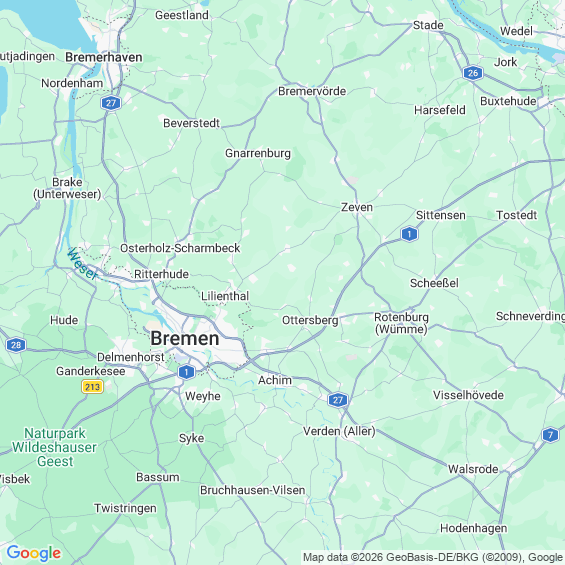The image size is (565, 565).
Task: Open the Google logo link
Action: pos(34,553)
